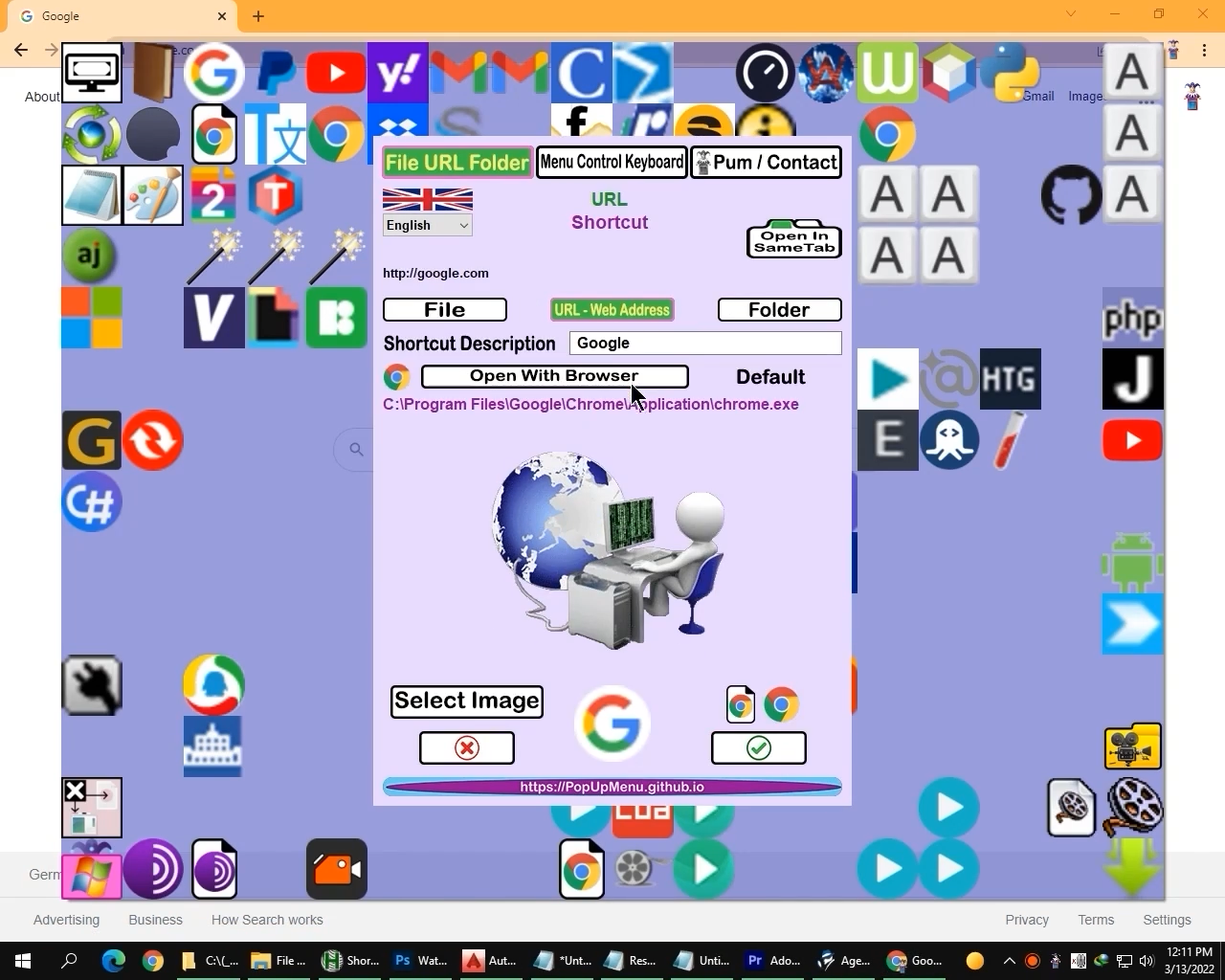Toggle the Open In SameTab option
Image resolution: width=1225 pixels, height=980 pixels.
(794, 239)
